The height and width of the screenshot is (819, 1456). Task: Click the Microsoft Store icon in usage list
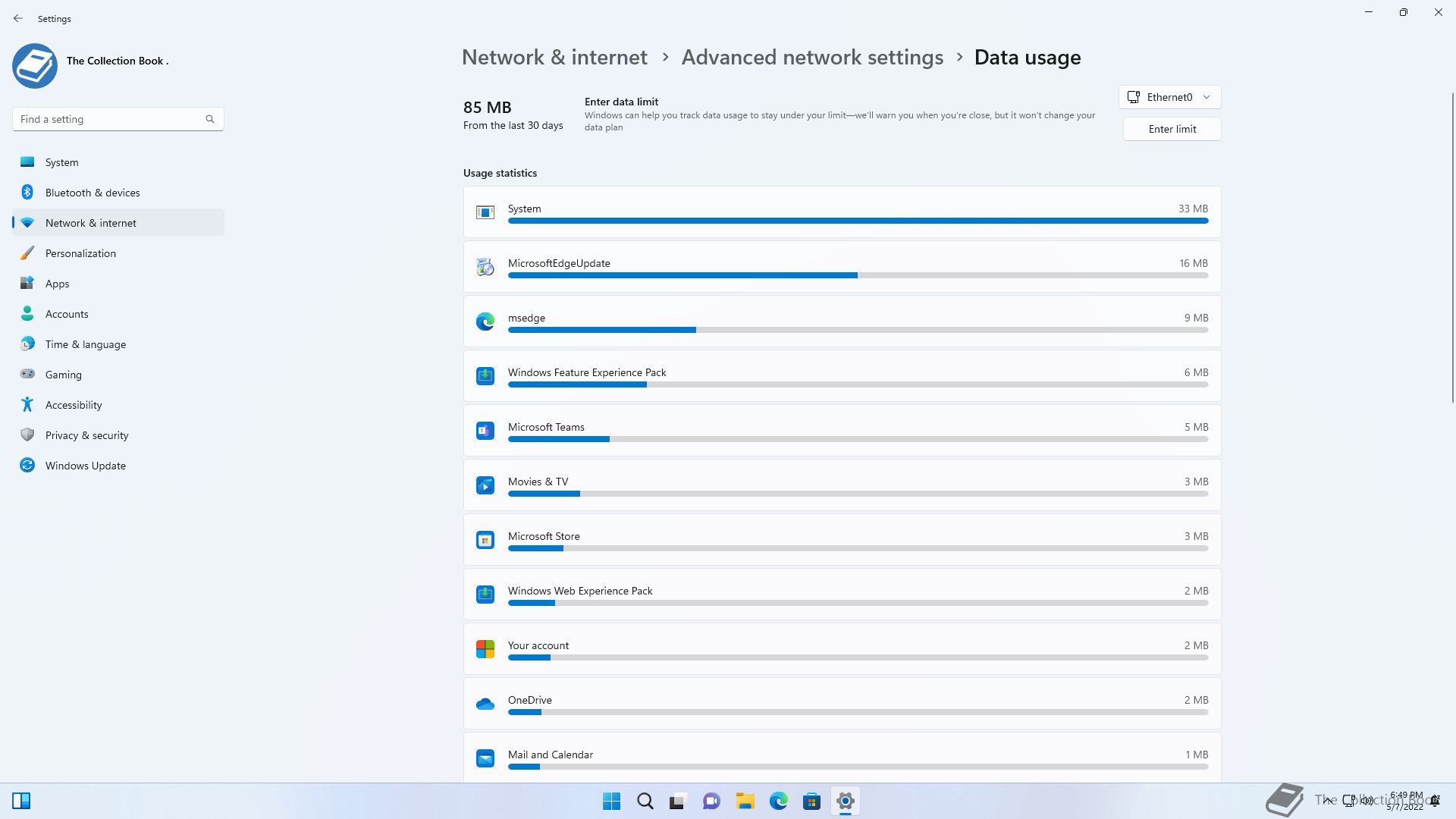point(485,540)
